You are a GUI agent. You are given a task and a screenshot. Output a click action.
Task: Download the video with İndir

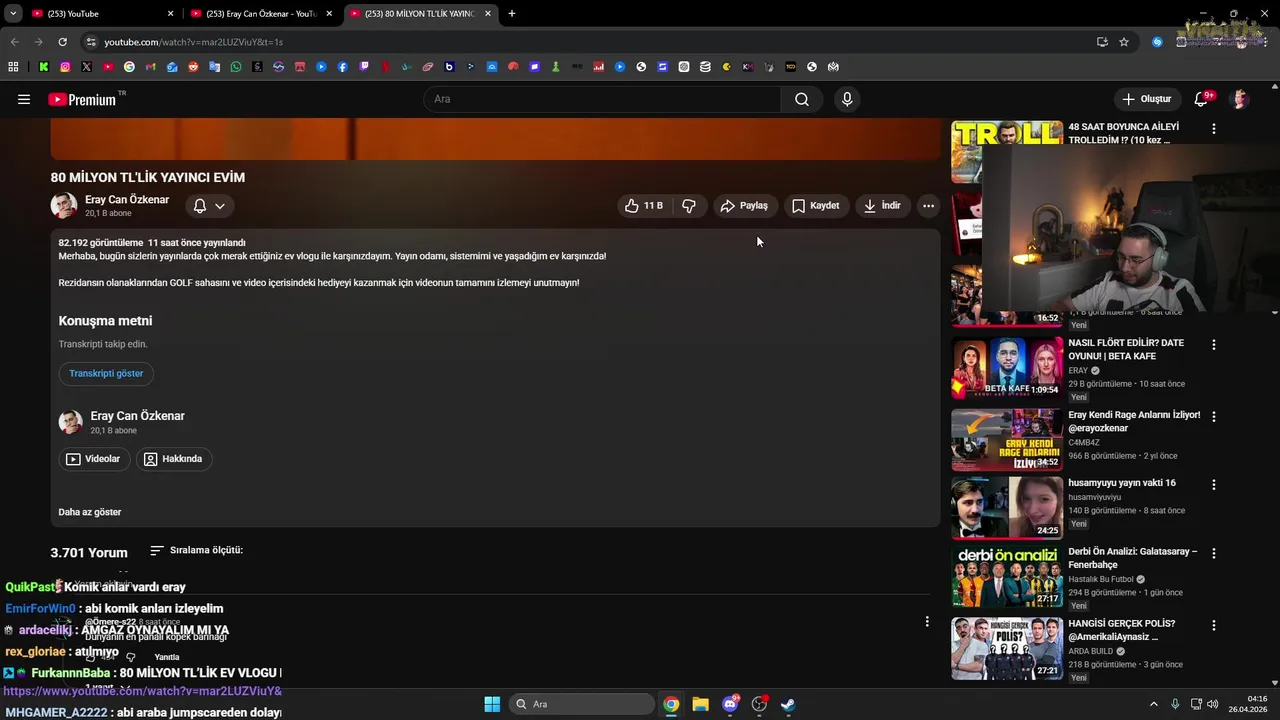(x=881, y=206)
